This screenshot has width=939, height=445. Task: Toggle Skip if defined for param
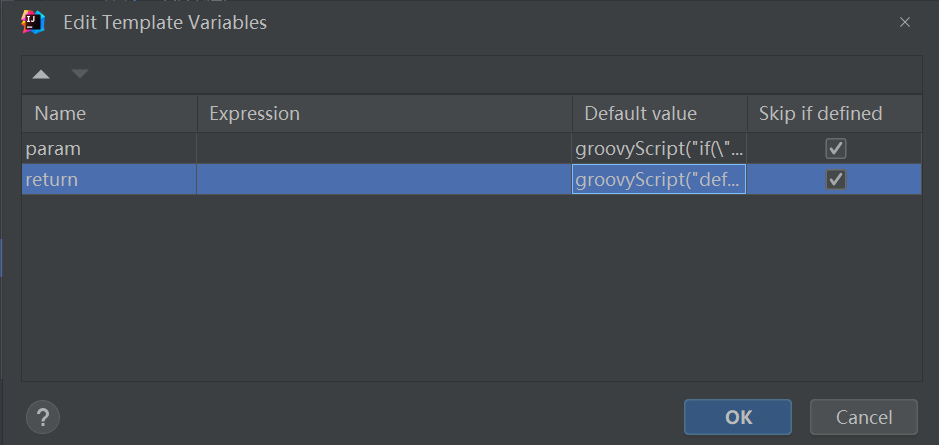click(836, 148)
